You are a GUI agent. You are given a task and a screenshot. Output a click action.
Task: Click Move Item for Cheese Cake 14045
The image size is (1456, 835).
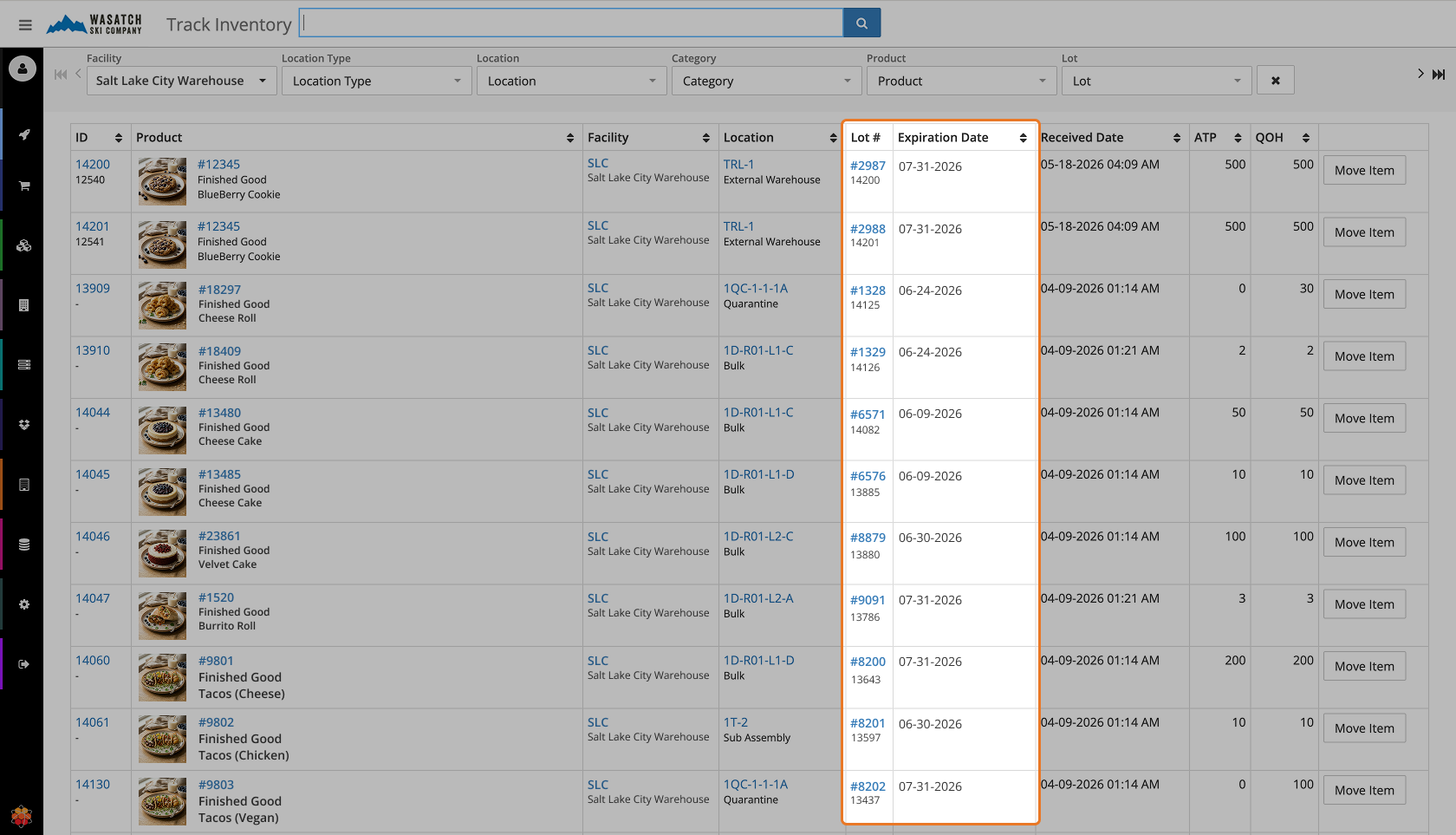pos(1364,480)
